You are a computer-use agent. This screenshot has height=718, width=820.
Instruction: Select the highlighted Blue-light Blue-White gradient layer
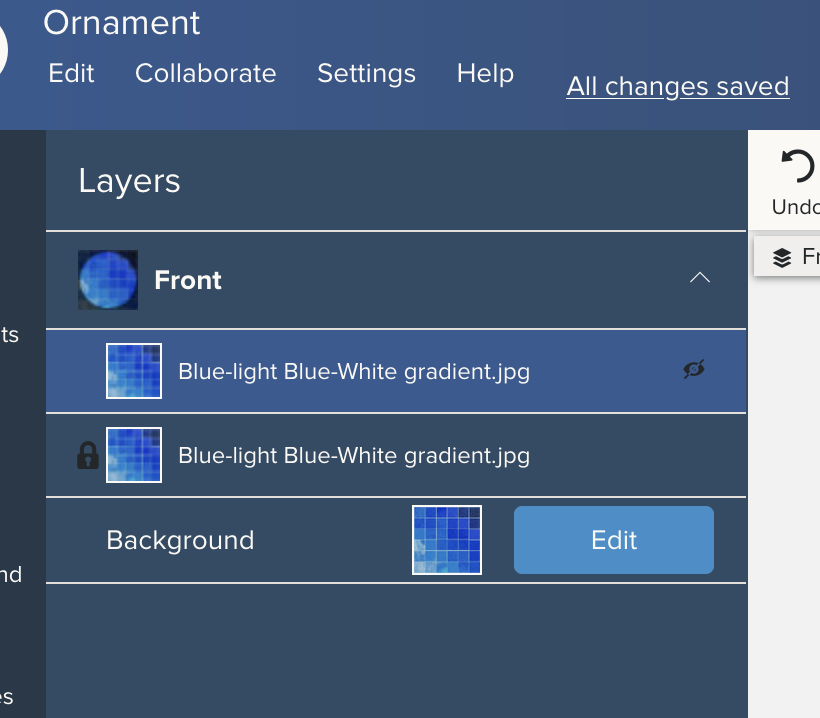click(x=396, y=371)
